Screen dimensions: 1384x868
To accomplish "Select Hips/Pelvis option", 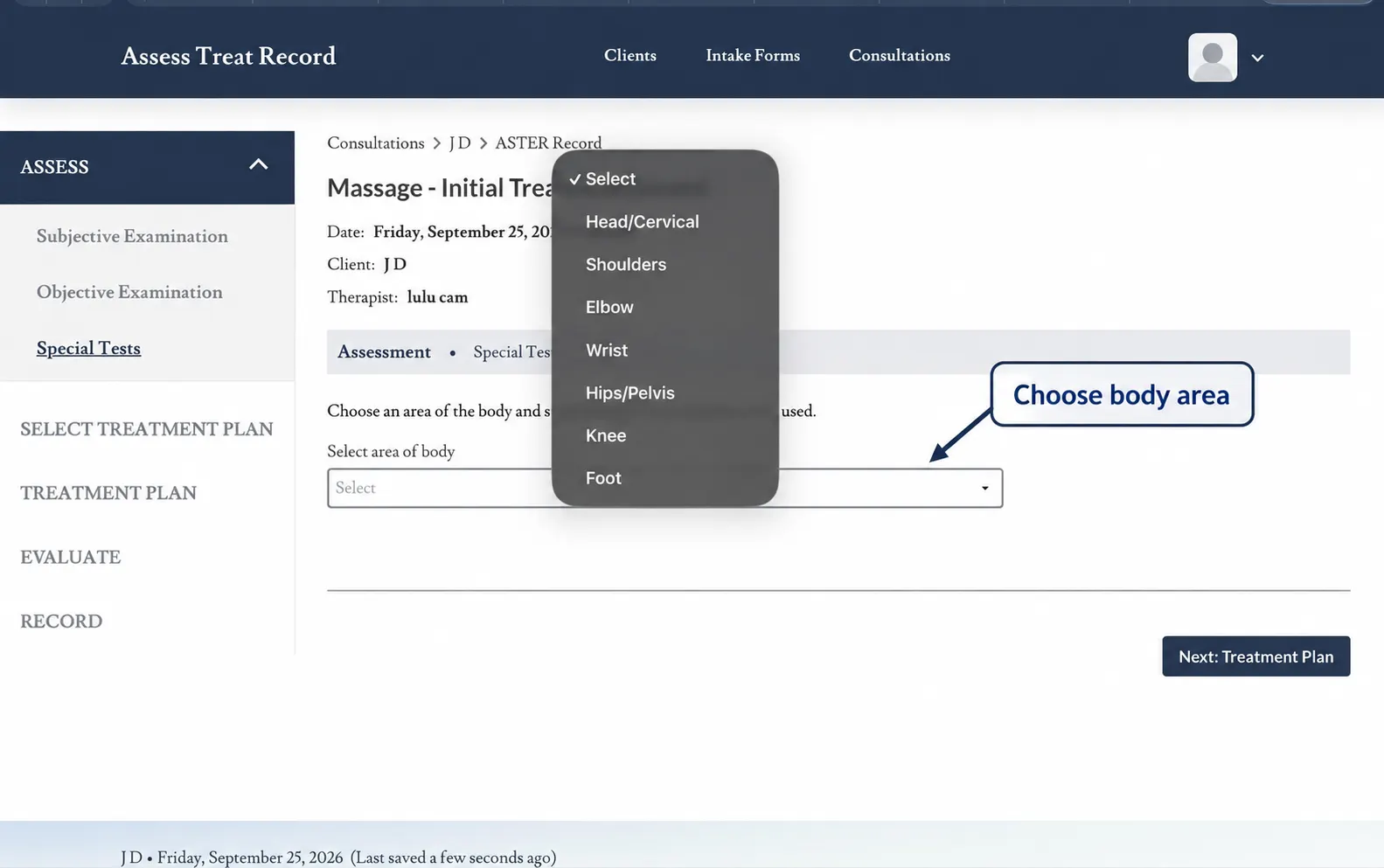I will point(629,393).
